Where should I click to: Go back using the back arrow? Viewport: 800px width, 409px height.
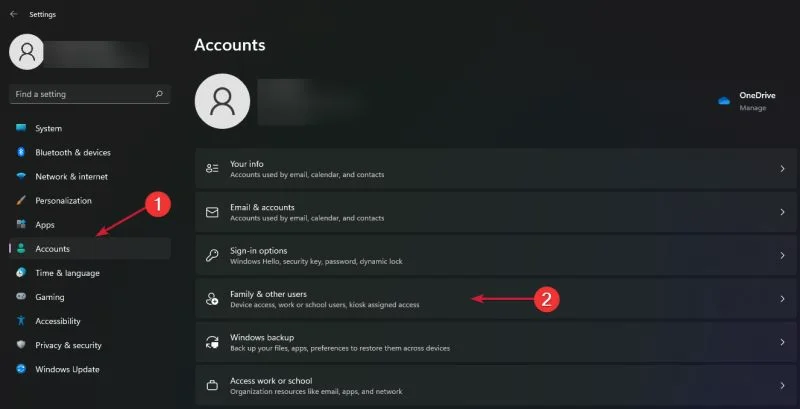click(x=13, y=14)
